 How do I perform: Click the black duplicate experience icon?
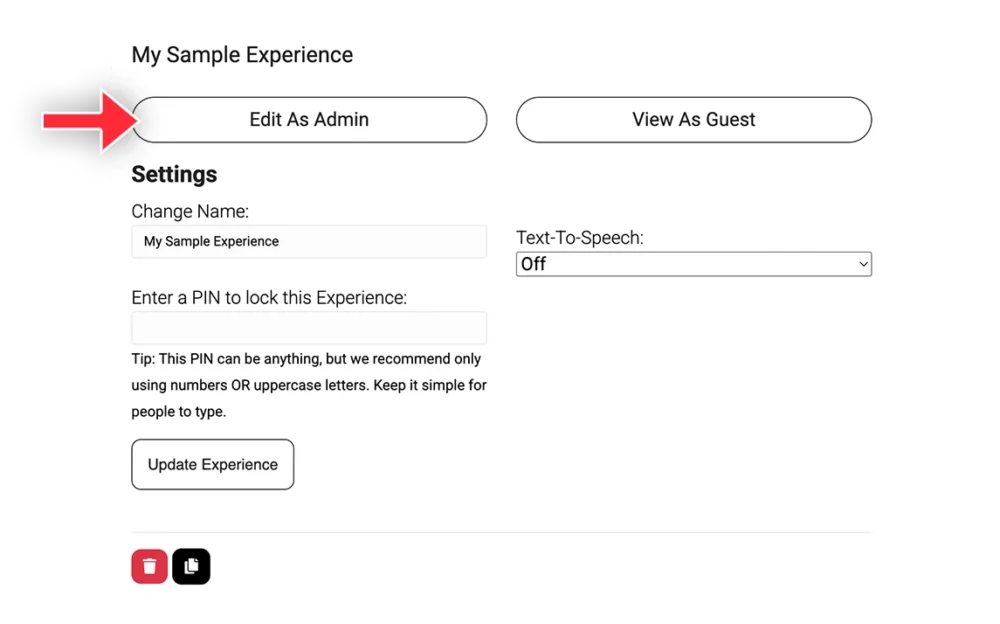click(x=191, y=566)
